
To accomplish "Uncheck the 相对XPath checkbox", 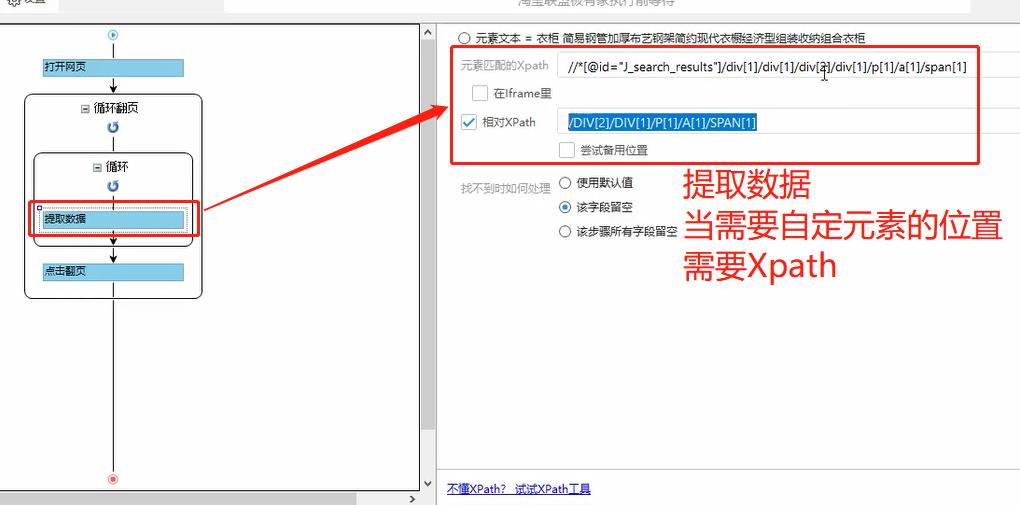I will [x=469, y=122].
